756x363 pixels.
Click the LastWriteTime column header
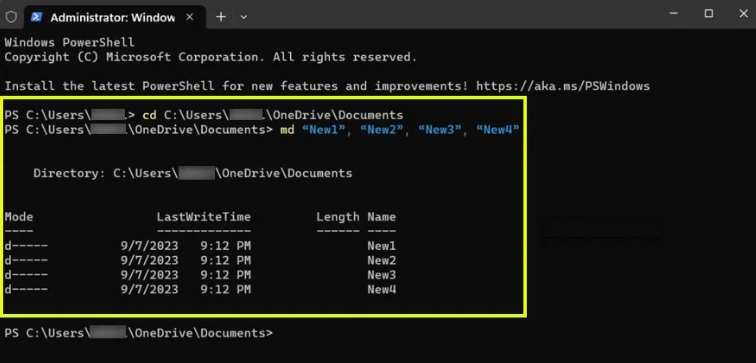coord(203,217)
